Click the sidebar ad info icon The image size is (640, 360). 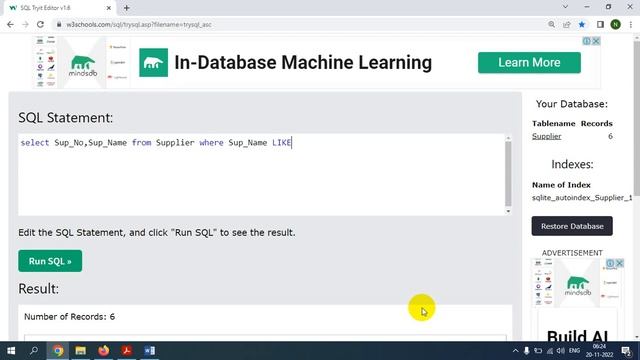(610, 263)
